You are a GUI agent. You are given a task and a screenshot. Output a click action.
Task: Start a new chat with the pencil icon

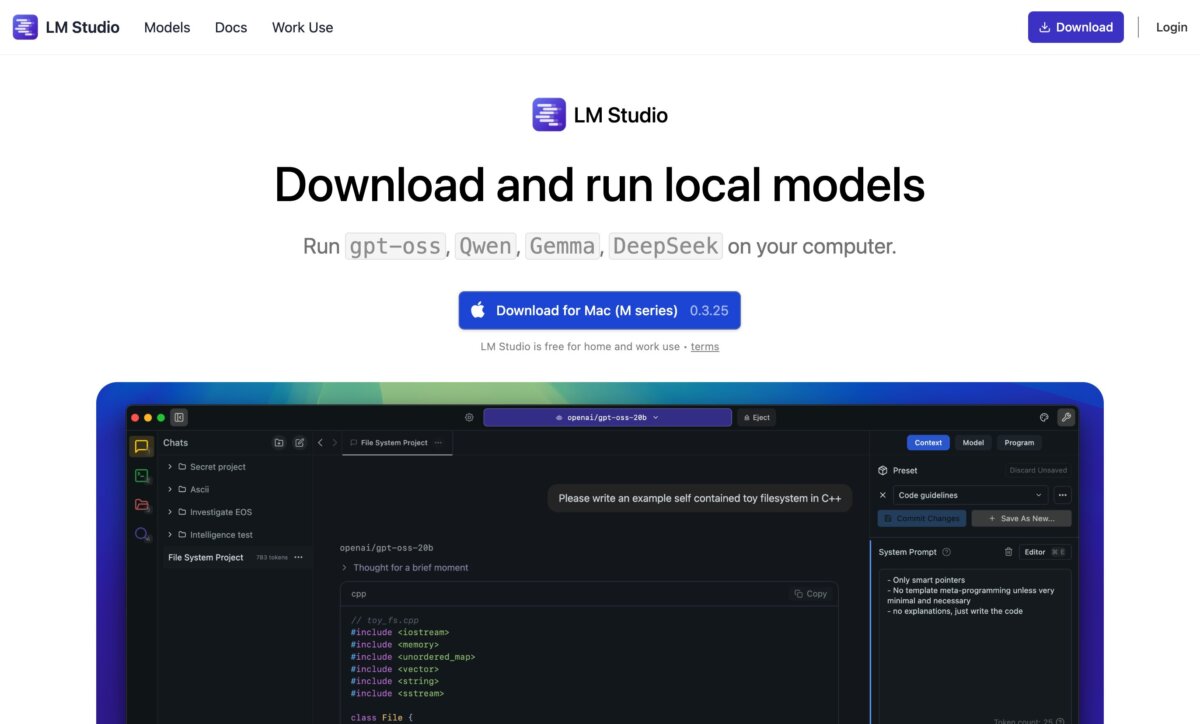(300, 443)
